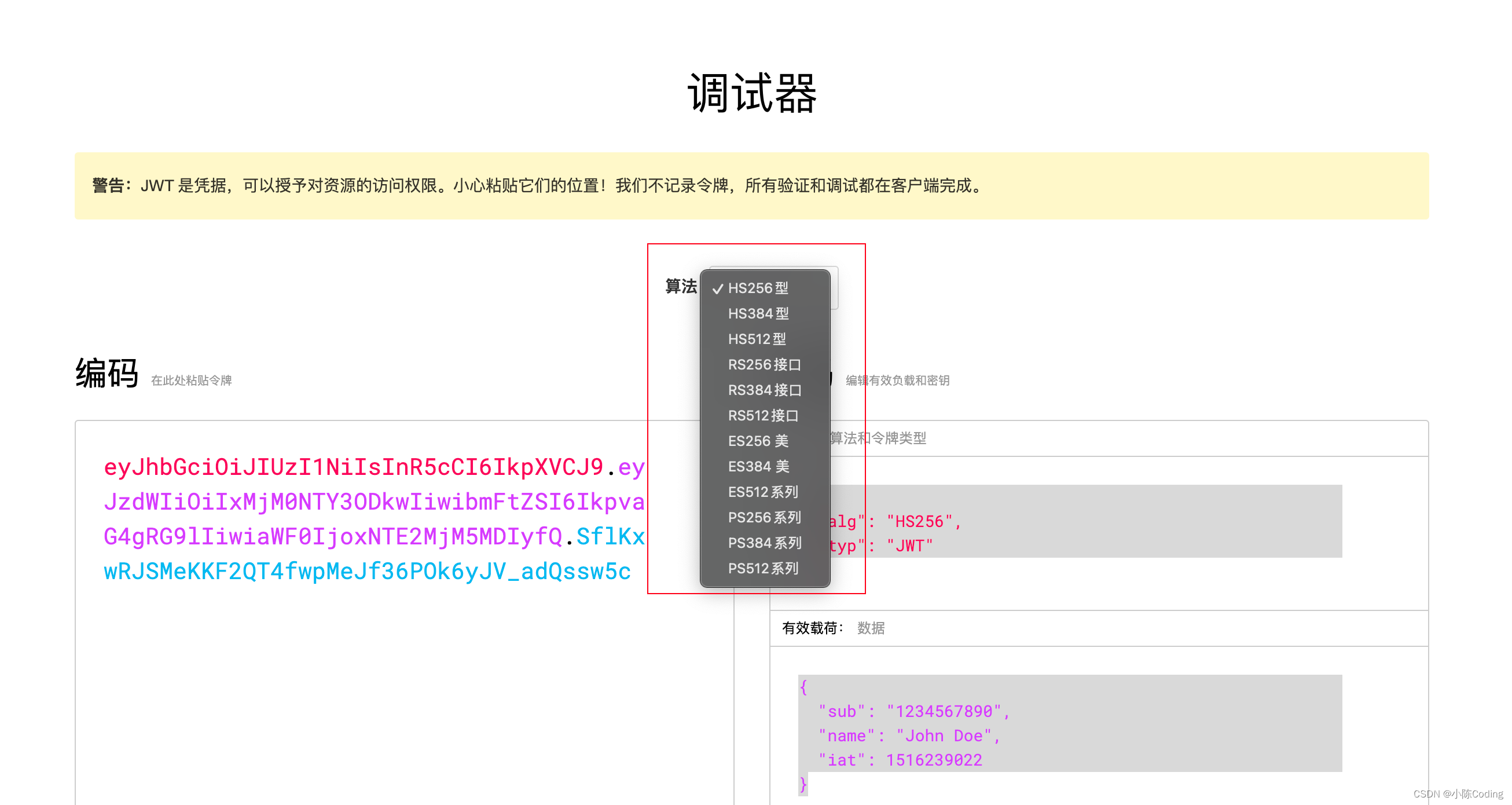
Task: Choose HS384 from the algorithm list
Action: click(765, 313)
